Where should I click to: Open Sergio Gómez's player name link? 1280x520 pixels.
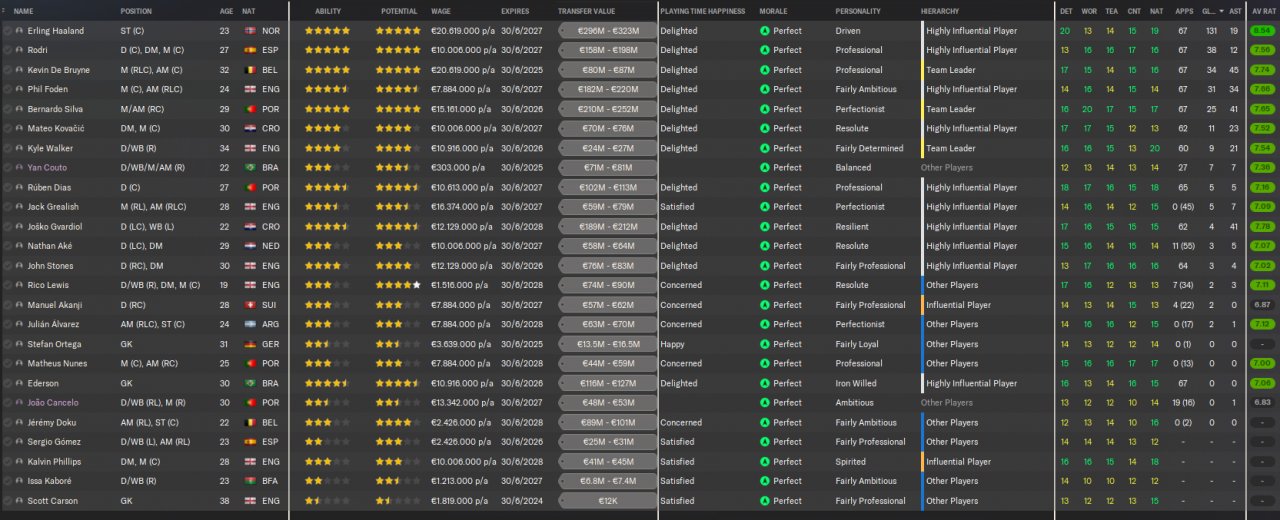pyautogui.click(x=53, y=442)
